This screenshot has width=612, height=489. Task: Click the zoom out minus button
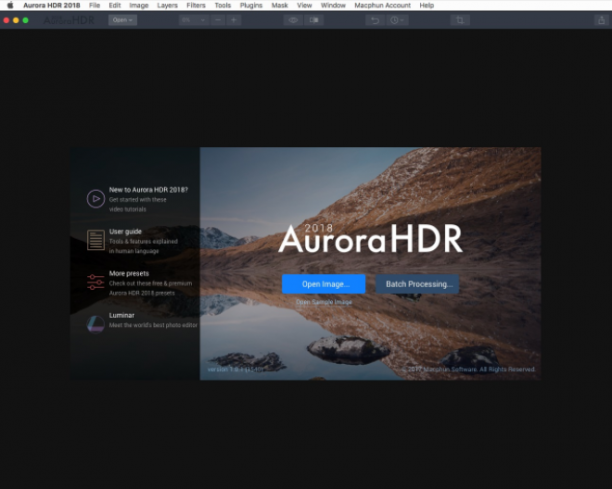(x=218, y=20)
